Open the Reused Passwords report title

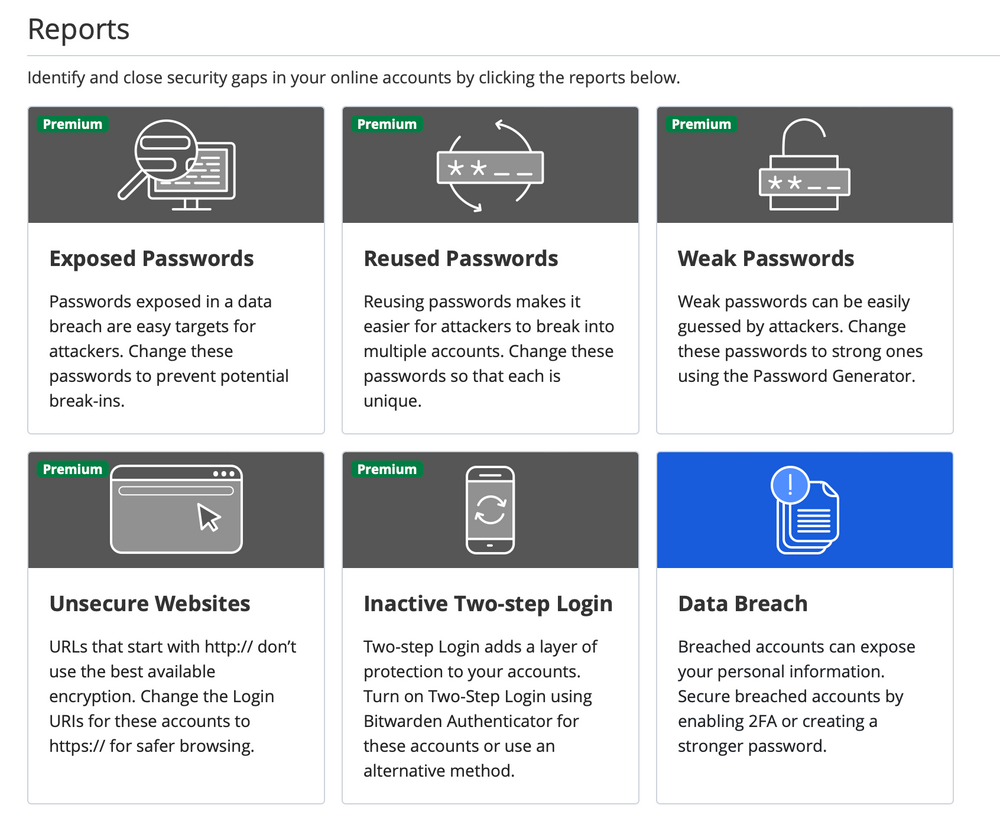click(x=460, y=258)
